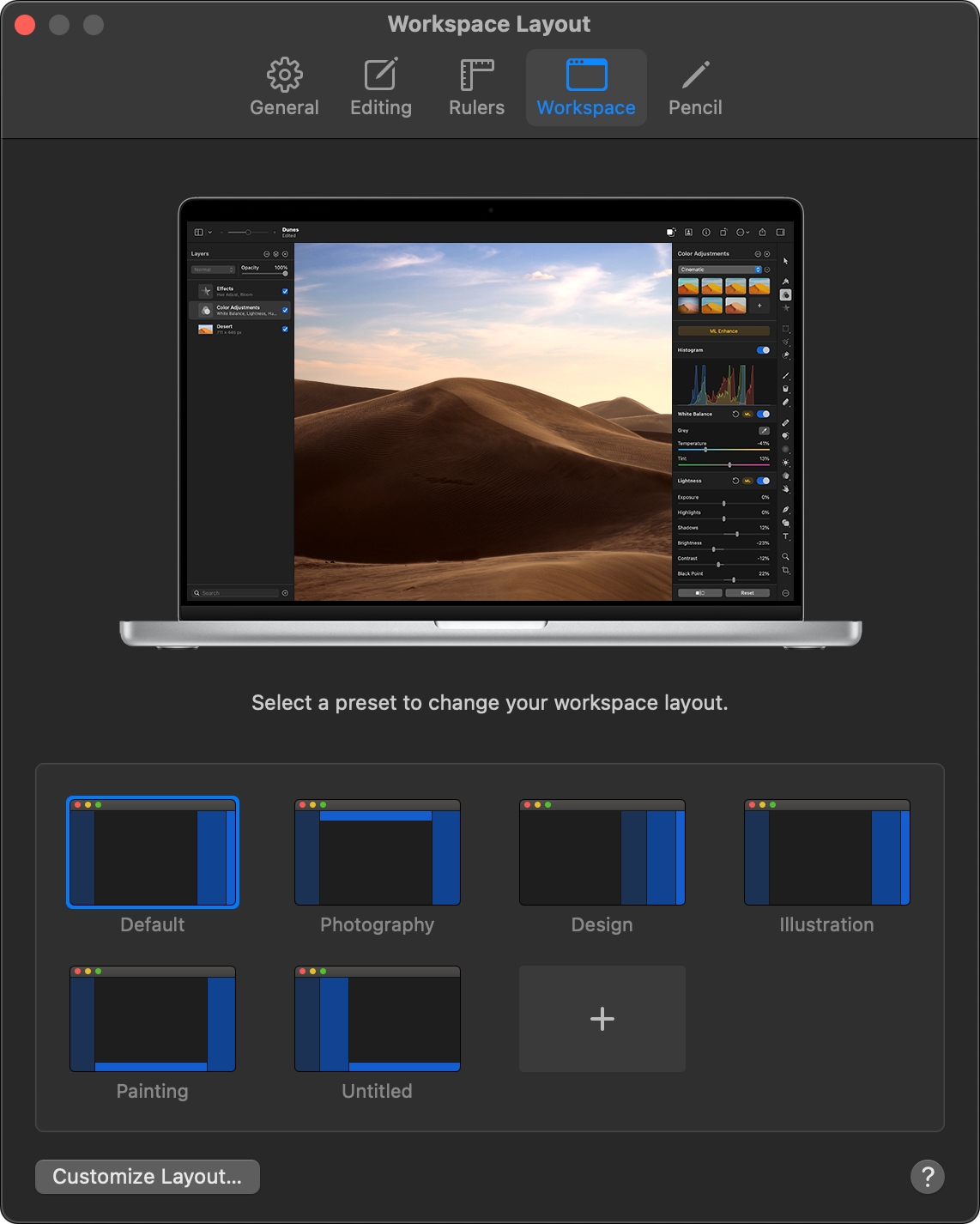The width and height of the screenshot is (980, 1224).
Task: Click the Customize Layout… button
Action: [x=148, y=1177]
